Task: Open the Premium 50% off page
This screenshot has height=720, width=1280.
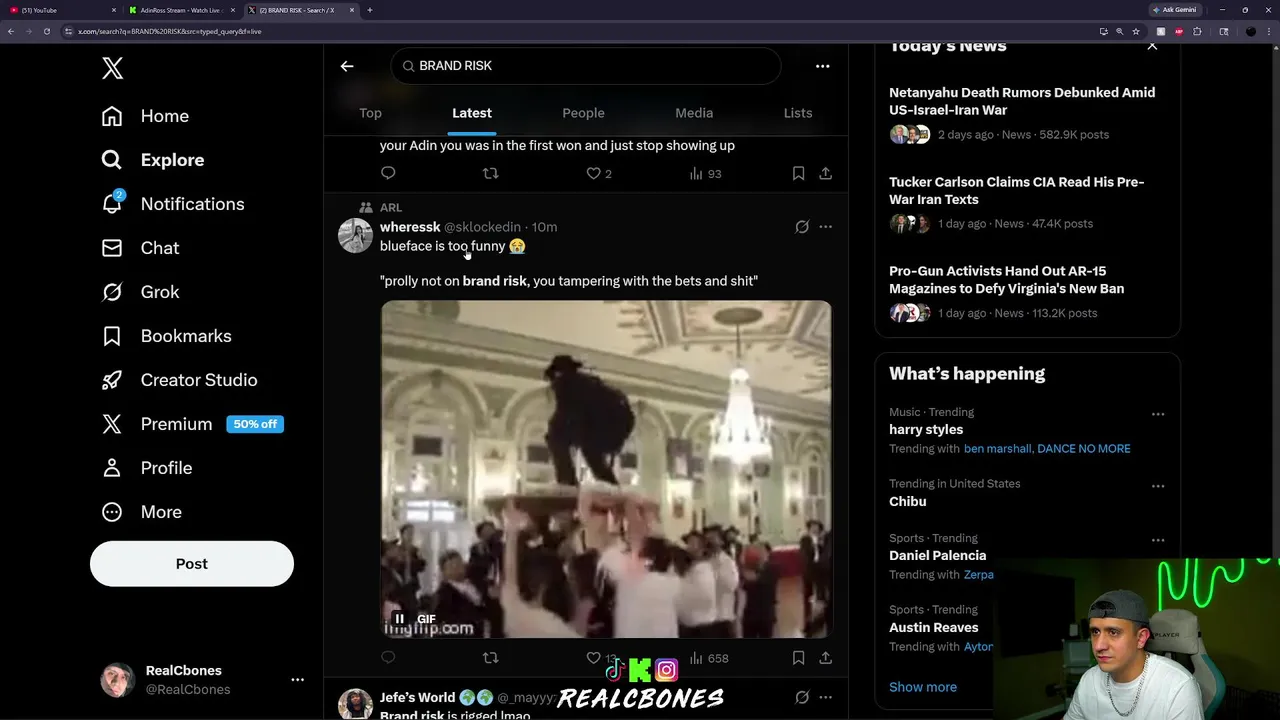Action: coord(192,424)
